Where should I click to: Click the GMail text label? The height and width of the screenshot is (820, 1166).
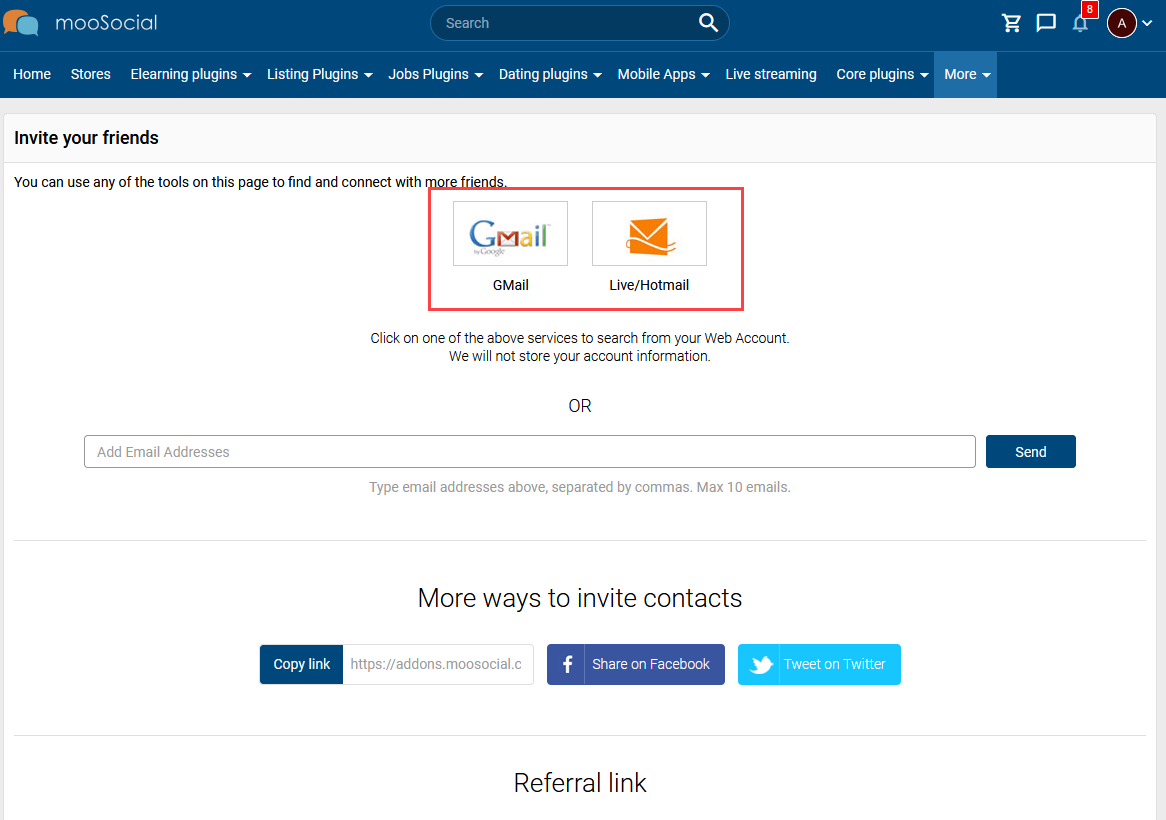[x=511, y=285]
